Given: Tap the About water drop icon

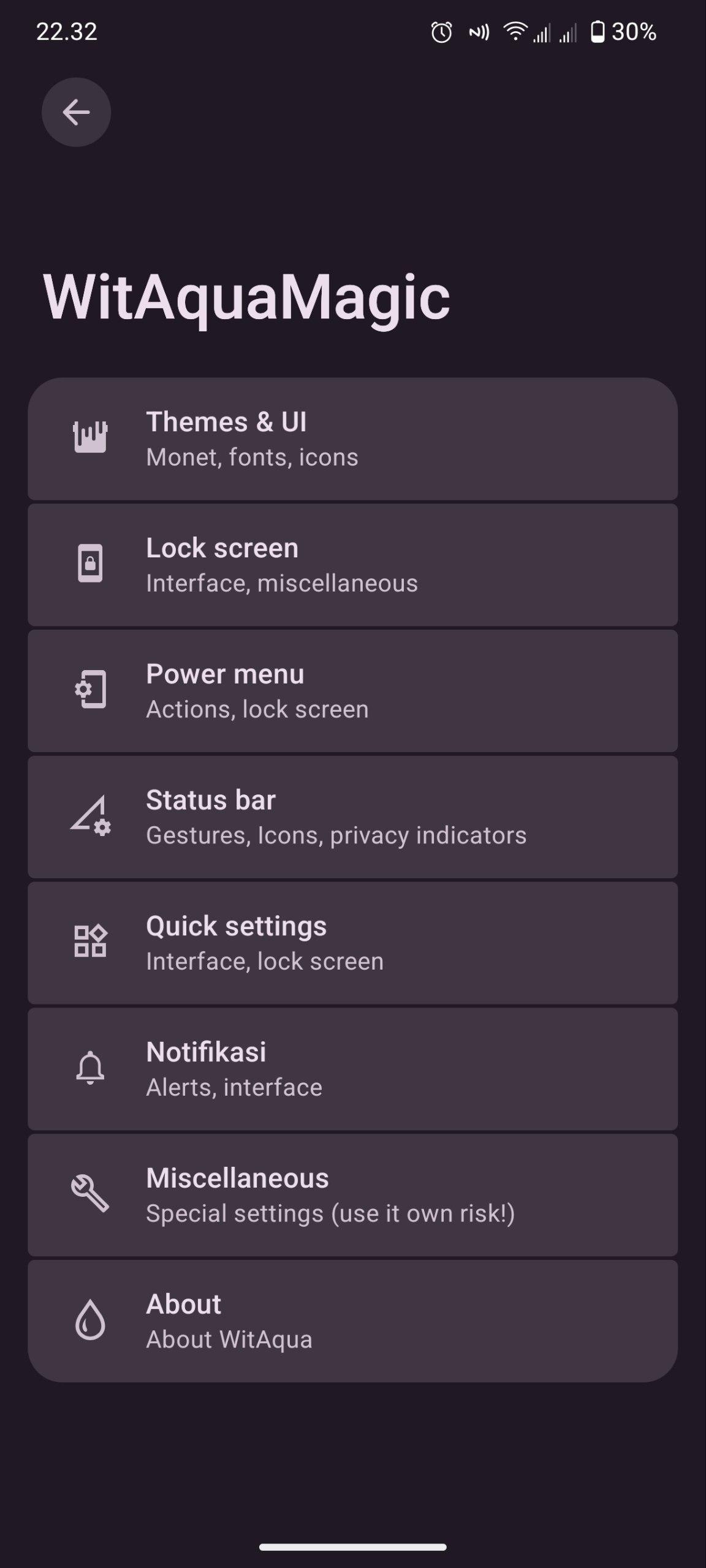Looking at the screenshot, I should (90, 1319).
